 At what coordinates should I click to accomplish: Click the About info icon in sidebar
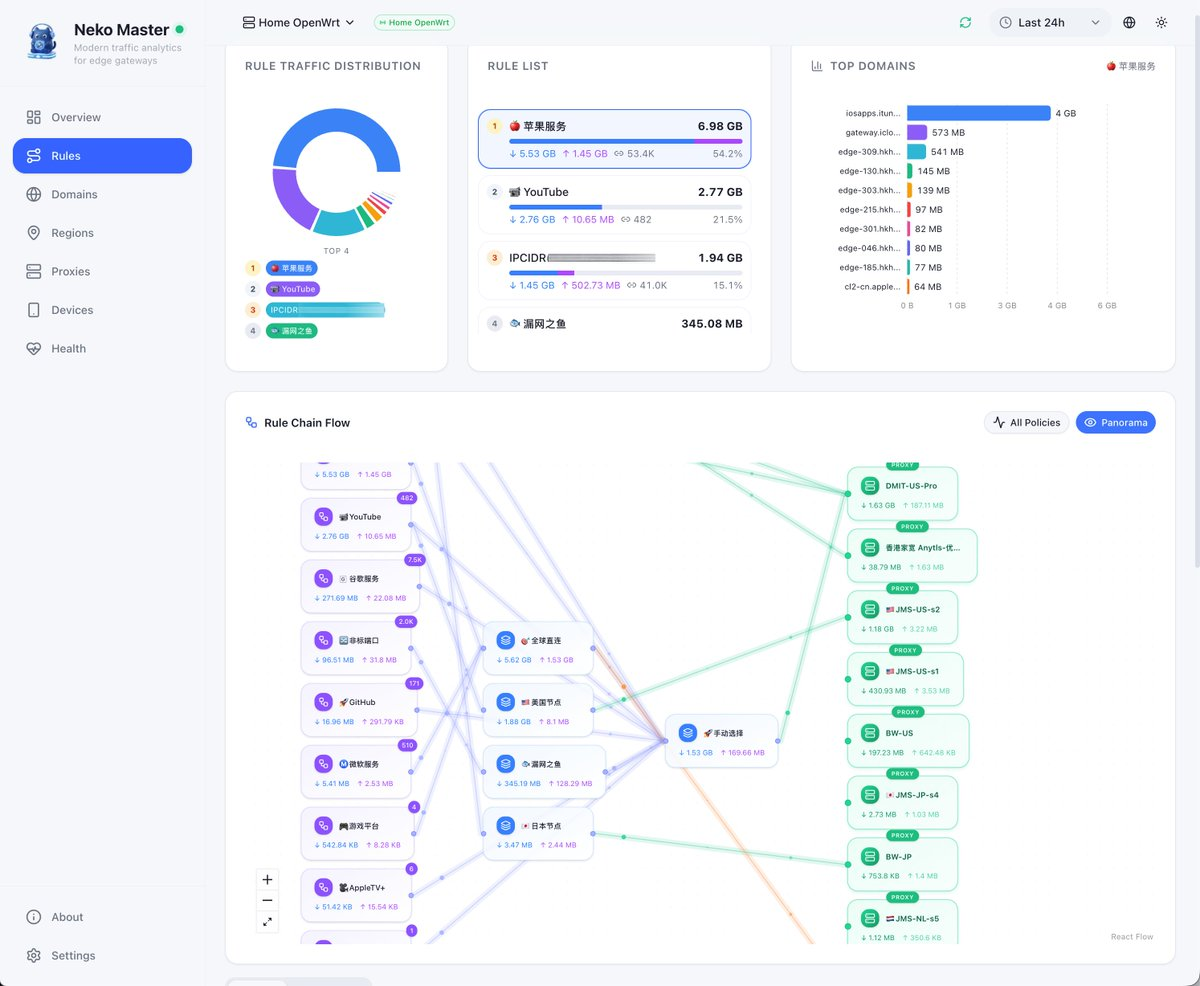pos(34,917)
